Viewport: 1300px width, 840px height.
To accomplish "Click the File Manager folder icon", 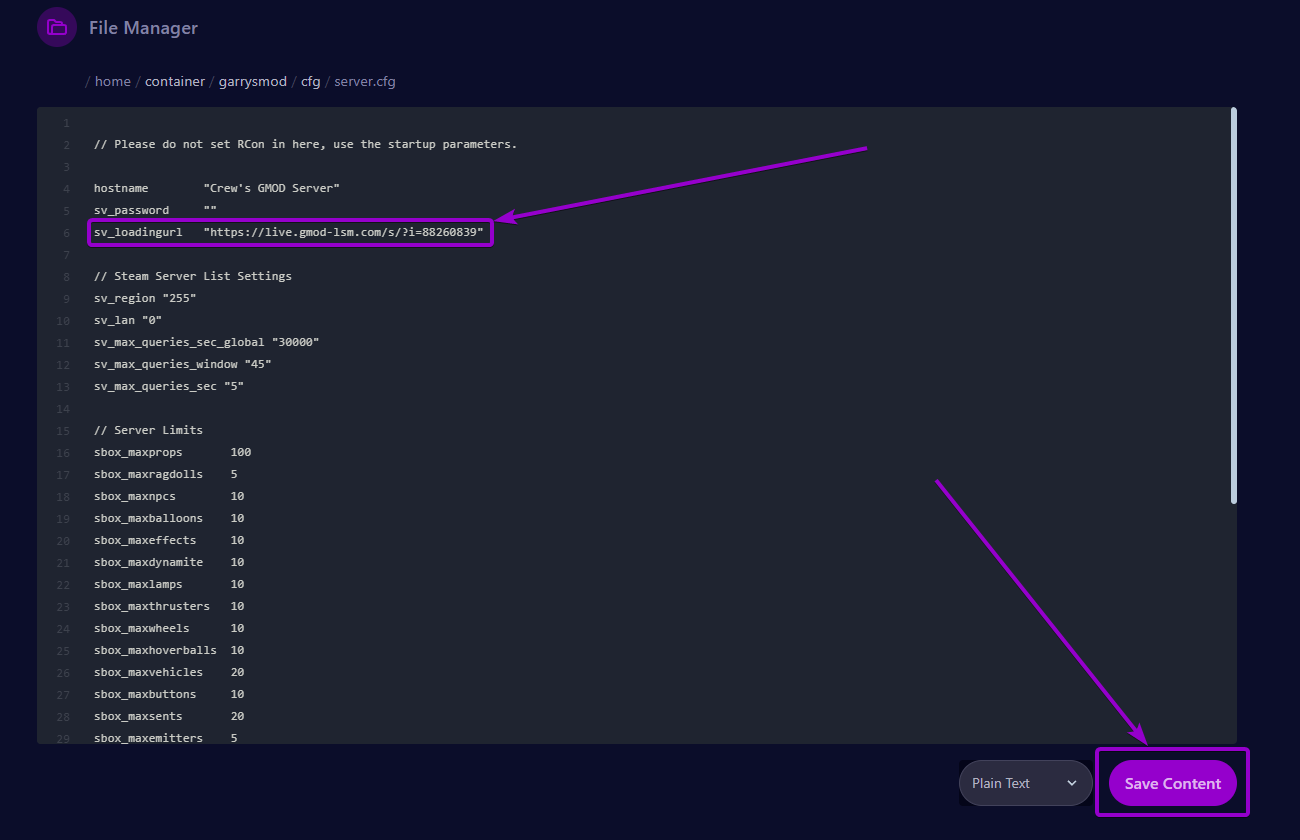I will point(56,27).
